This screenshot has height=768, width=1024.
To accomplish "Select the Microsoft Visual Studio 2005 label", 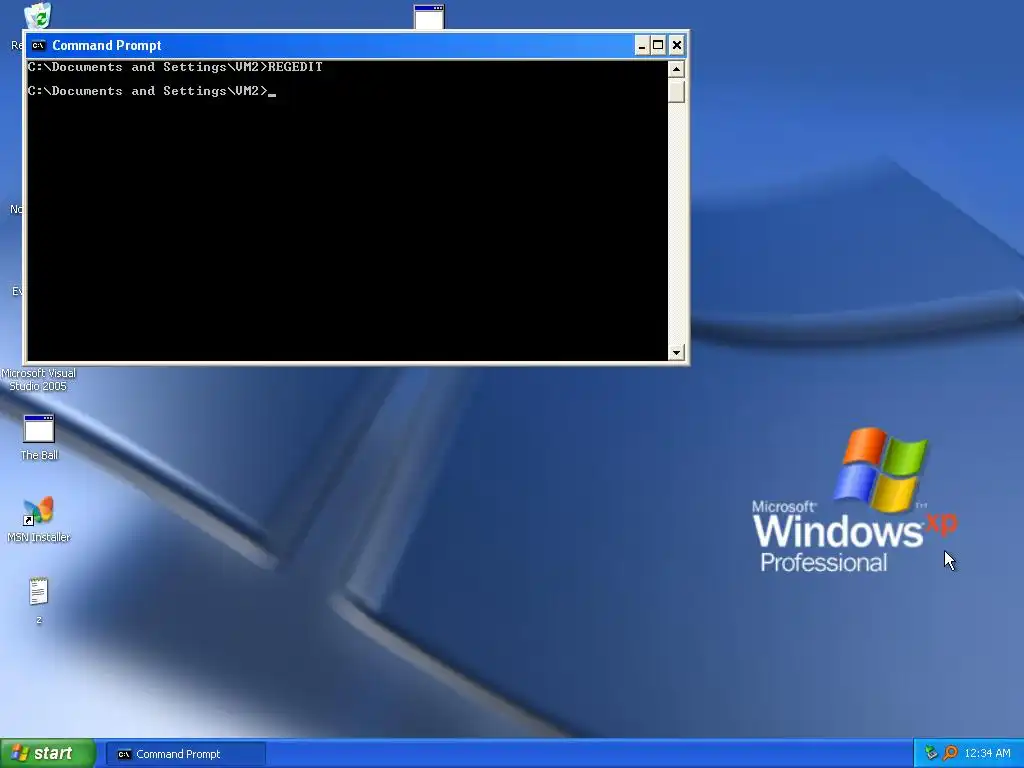I will 39,379.
